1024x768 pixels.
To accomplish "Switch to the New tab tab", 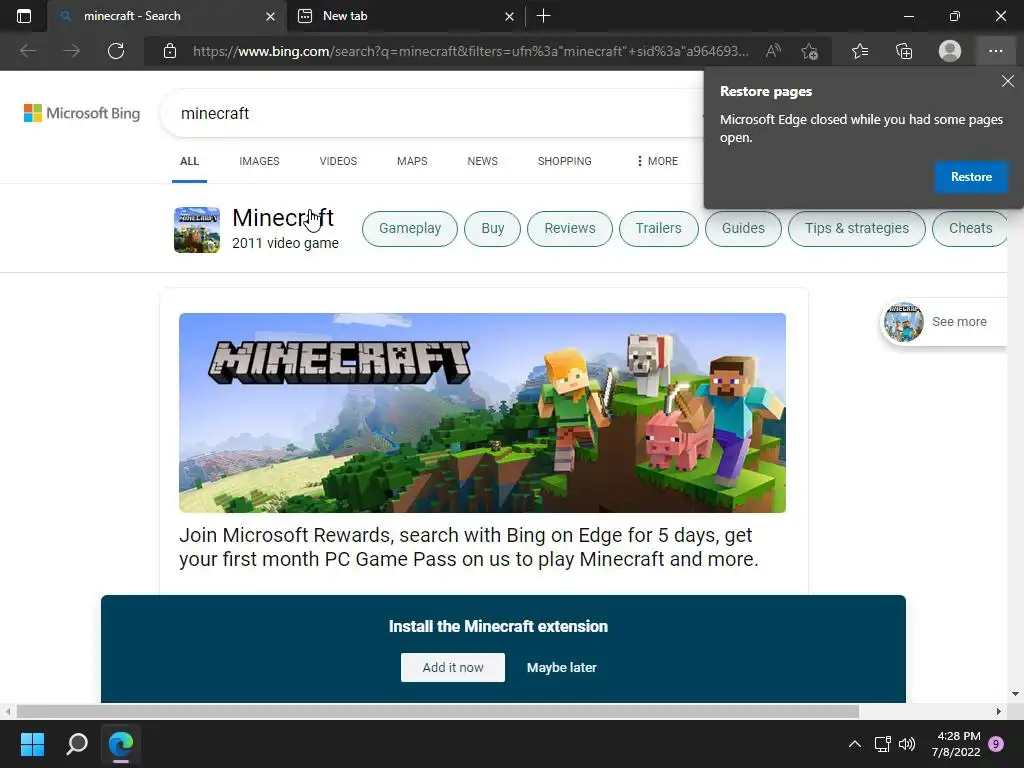I will [x=406, y=16].
